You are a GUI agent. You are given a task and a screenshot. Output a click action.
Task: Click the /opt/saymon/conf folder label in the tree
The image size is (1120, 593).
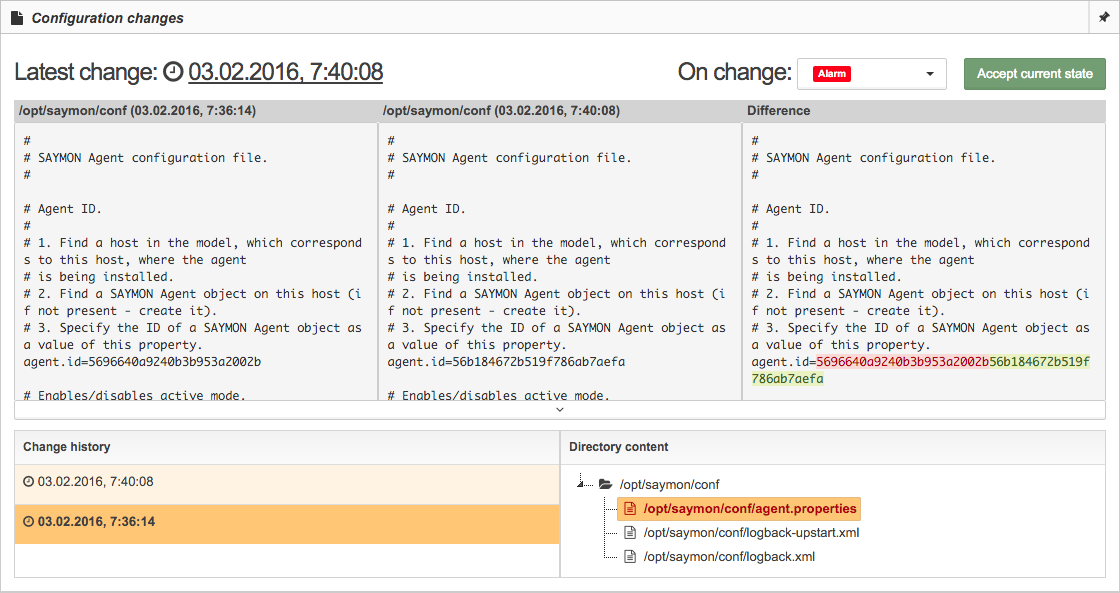[669, 484]
